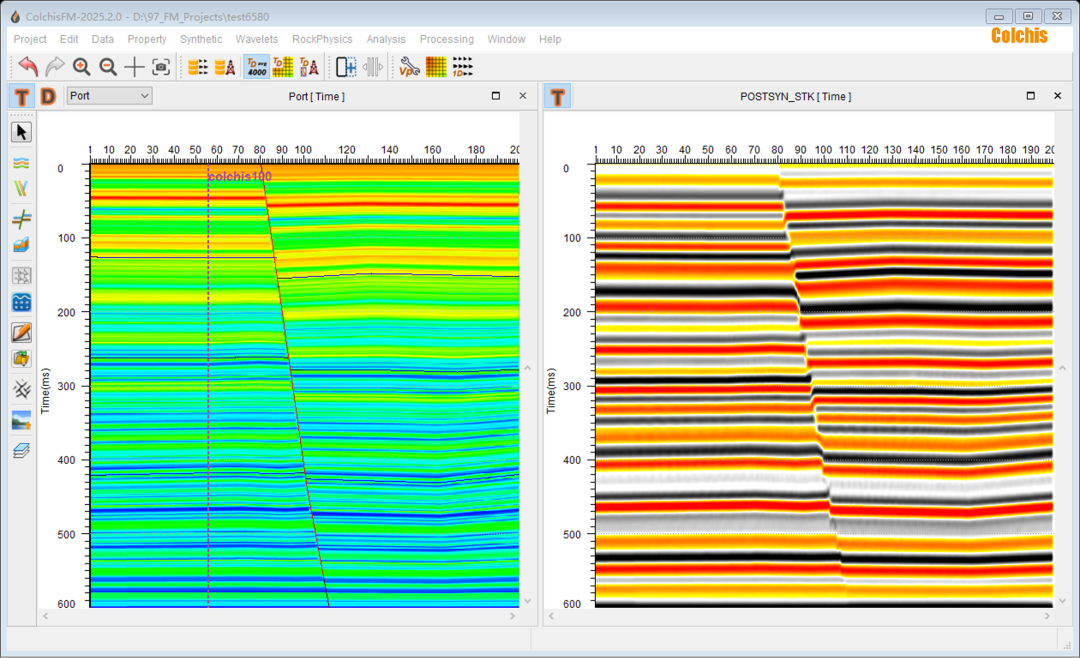This screenshot has height=658, width=1080.
Task: Click the zoom in magnifier
Action: pyautogui.click(x=81, y=67)
